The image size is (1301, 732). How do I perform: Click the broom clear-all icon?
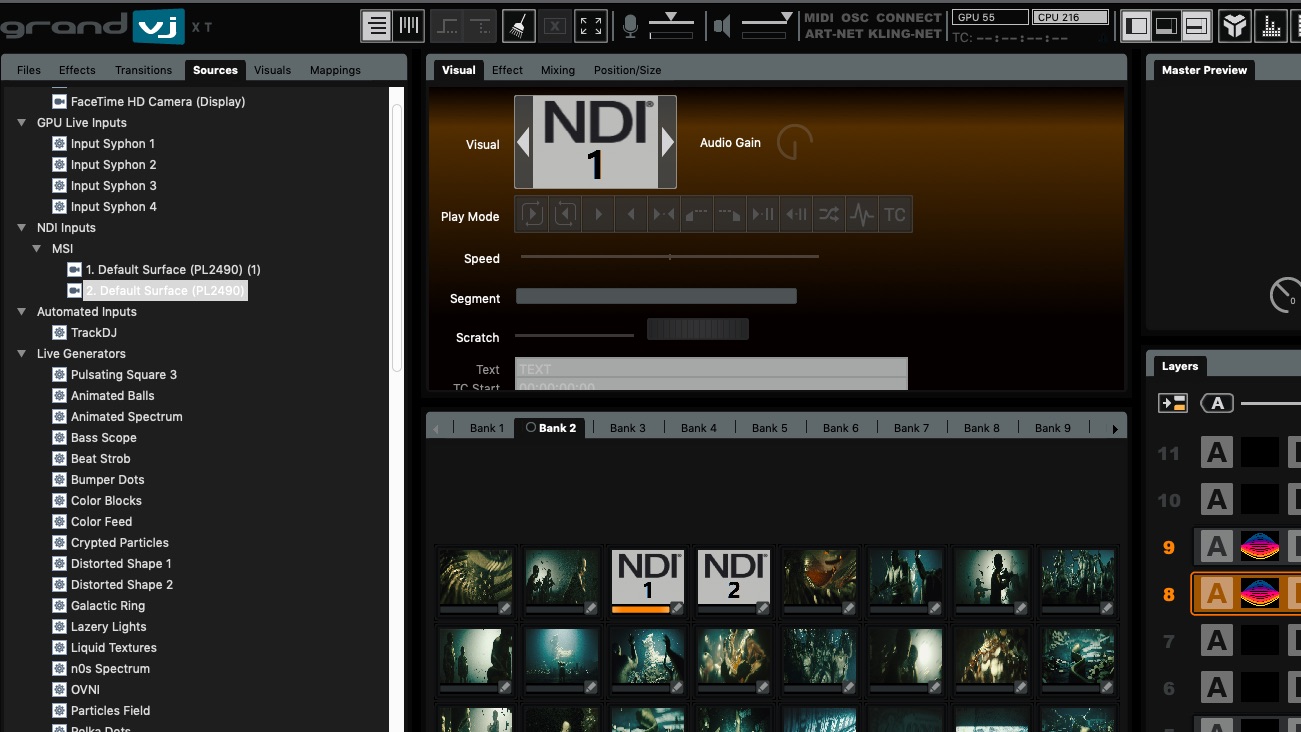click(x=518, y=26)
